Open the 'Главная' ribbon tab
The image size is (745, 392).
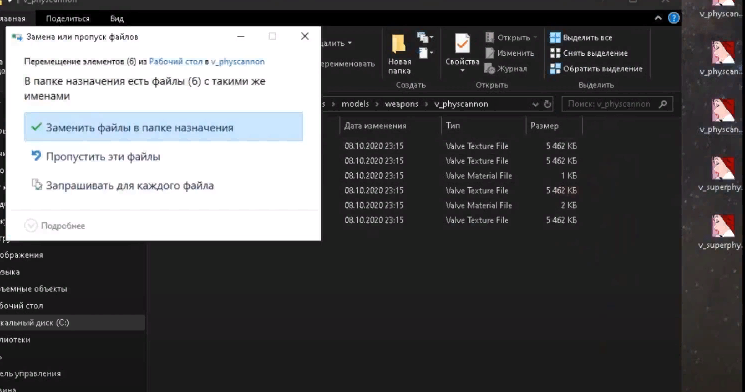tap(12, 19)
